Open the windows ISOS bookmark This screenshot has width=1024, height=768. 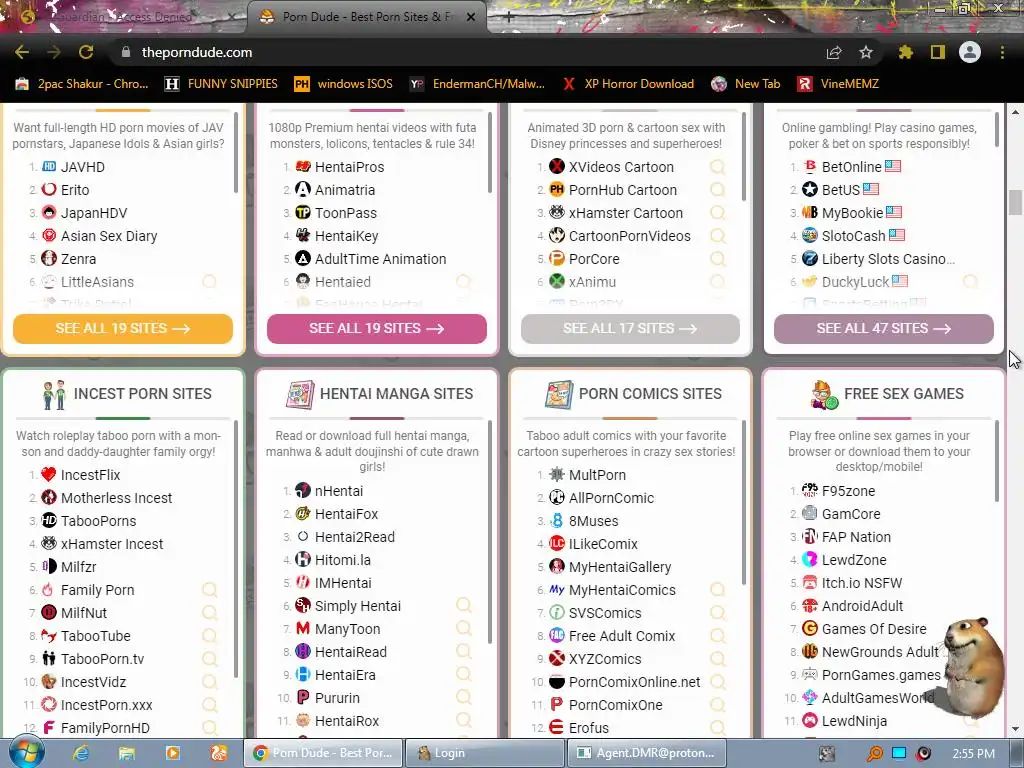[344, 84]
